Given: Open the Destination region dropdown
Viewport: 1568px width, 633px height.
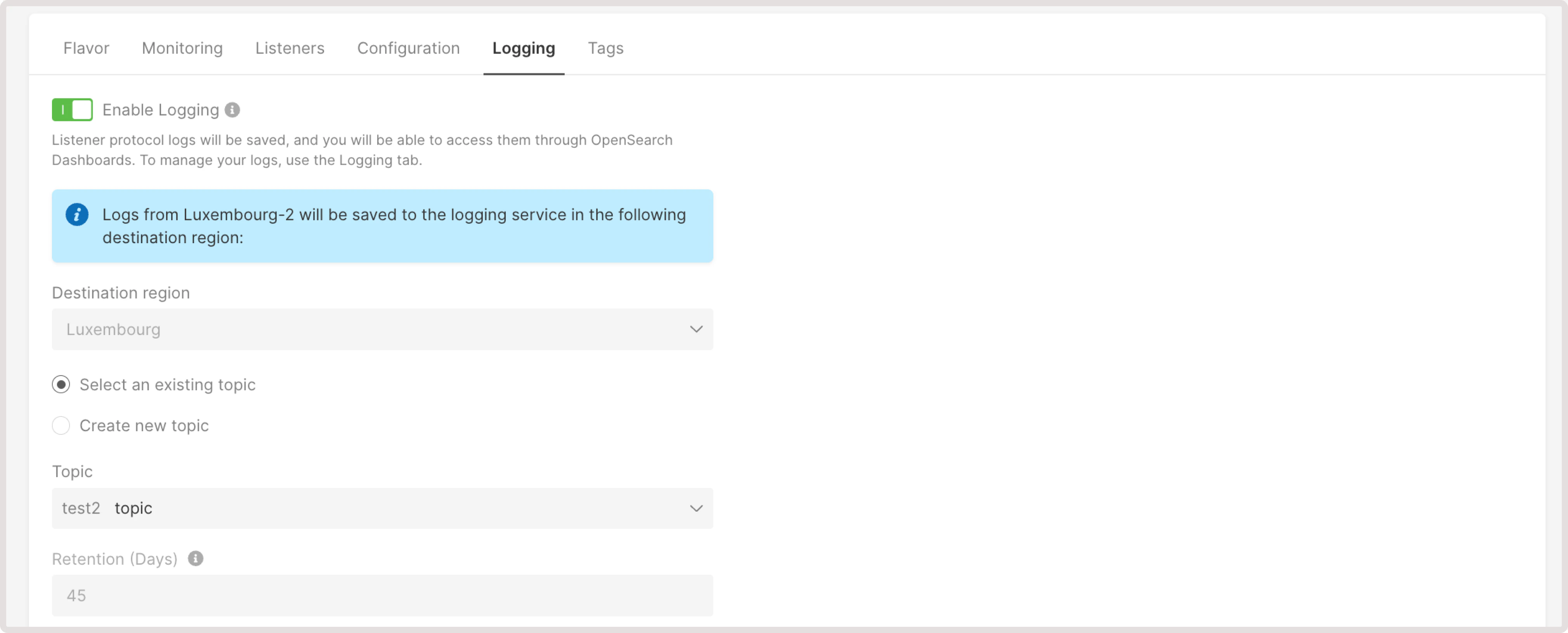Looking at the screenshot, I should [x=382, y=330].
